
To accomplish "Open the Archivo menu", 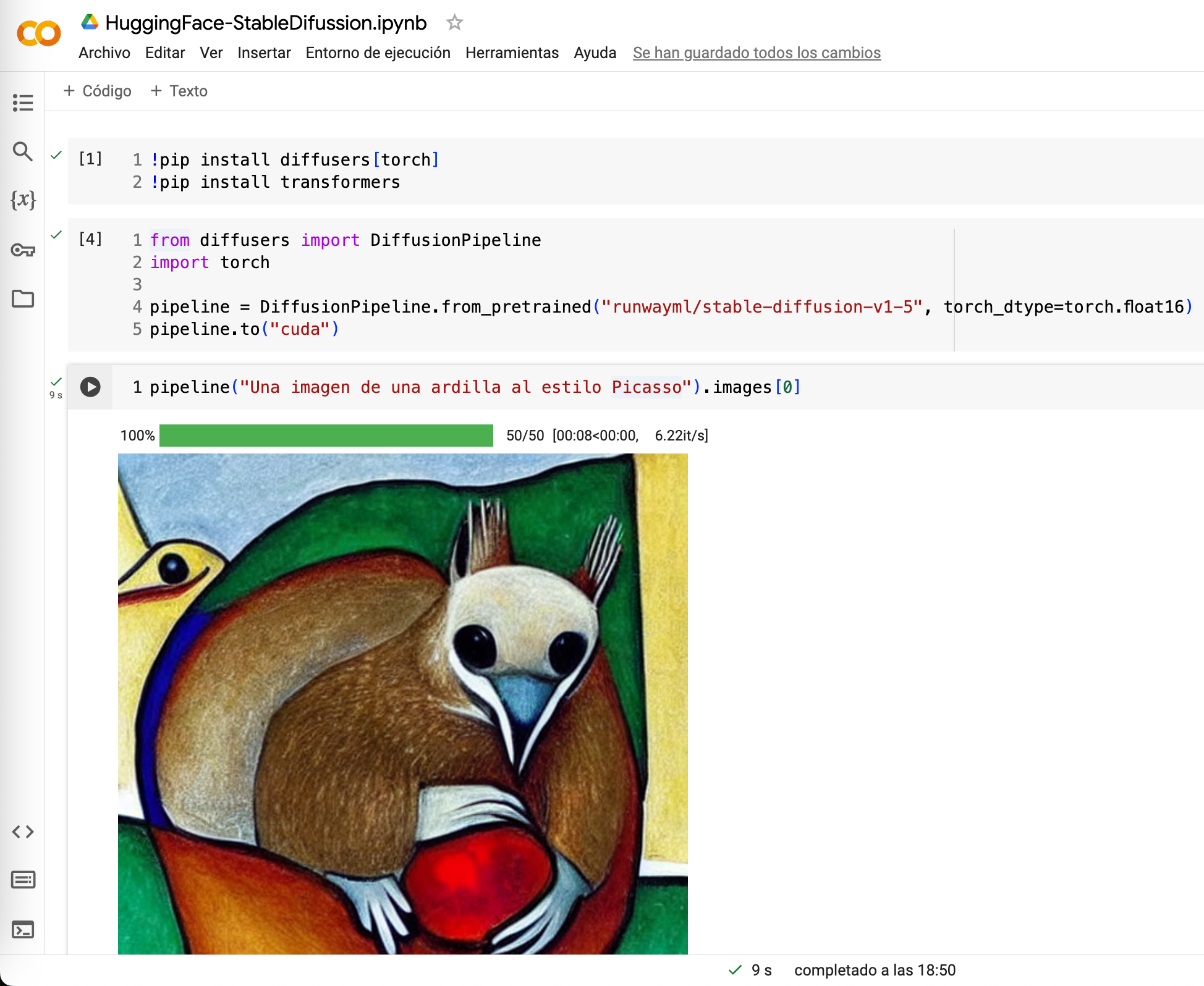I will [104, 53].
